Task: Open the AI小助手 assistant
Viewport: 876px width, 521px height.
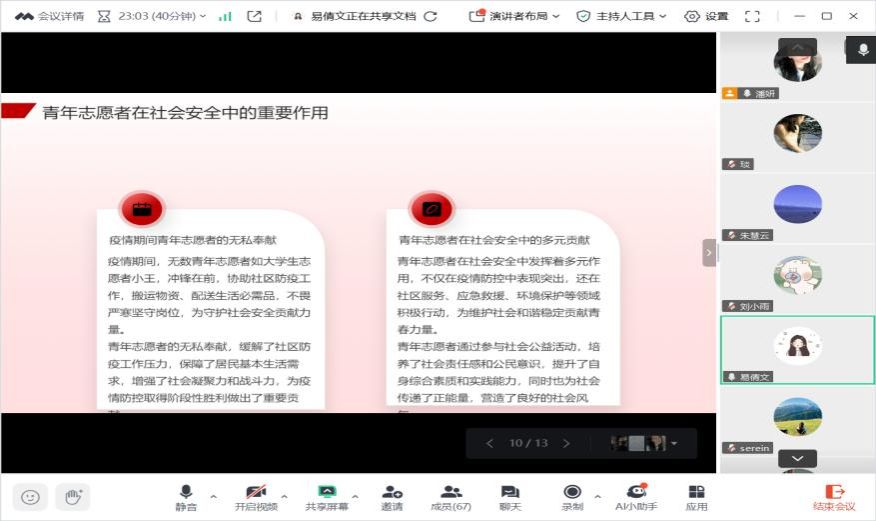Action: [x=636, y=497]
